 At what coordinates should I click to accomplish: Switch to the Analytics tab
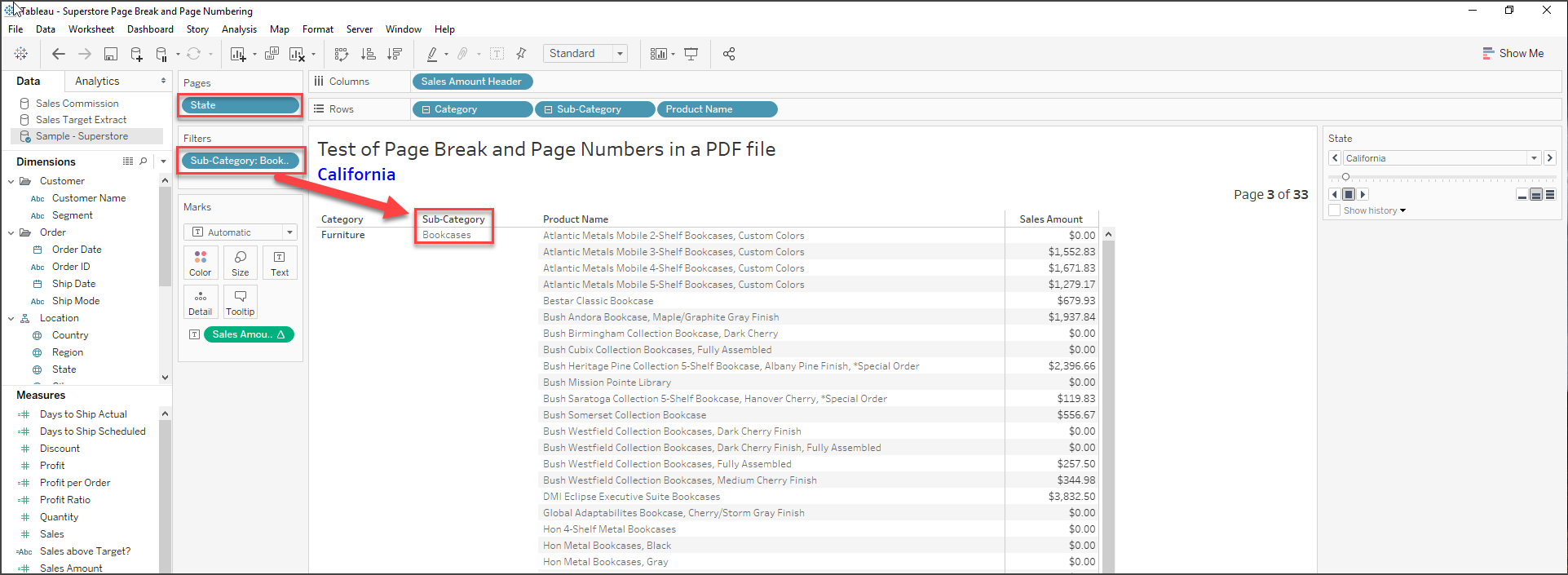(97, 81)
